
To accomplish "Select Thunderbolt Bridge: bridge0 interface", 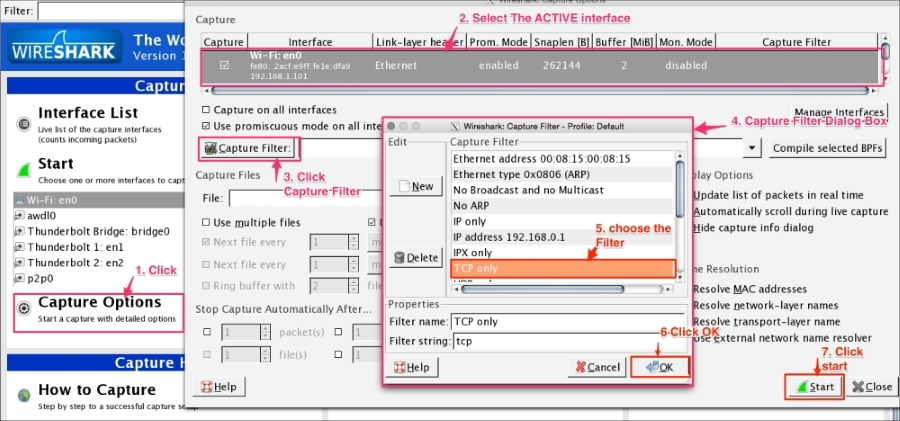I will click(98, 231).
